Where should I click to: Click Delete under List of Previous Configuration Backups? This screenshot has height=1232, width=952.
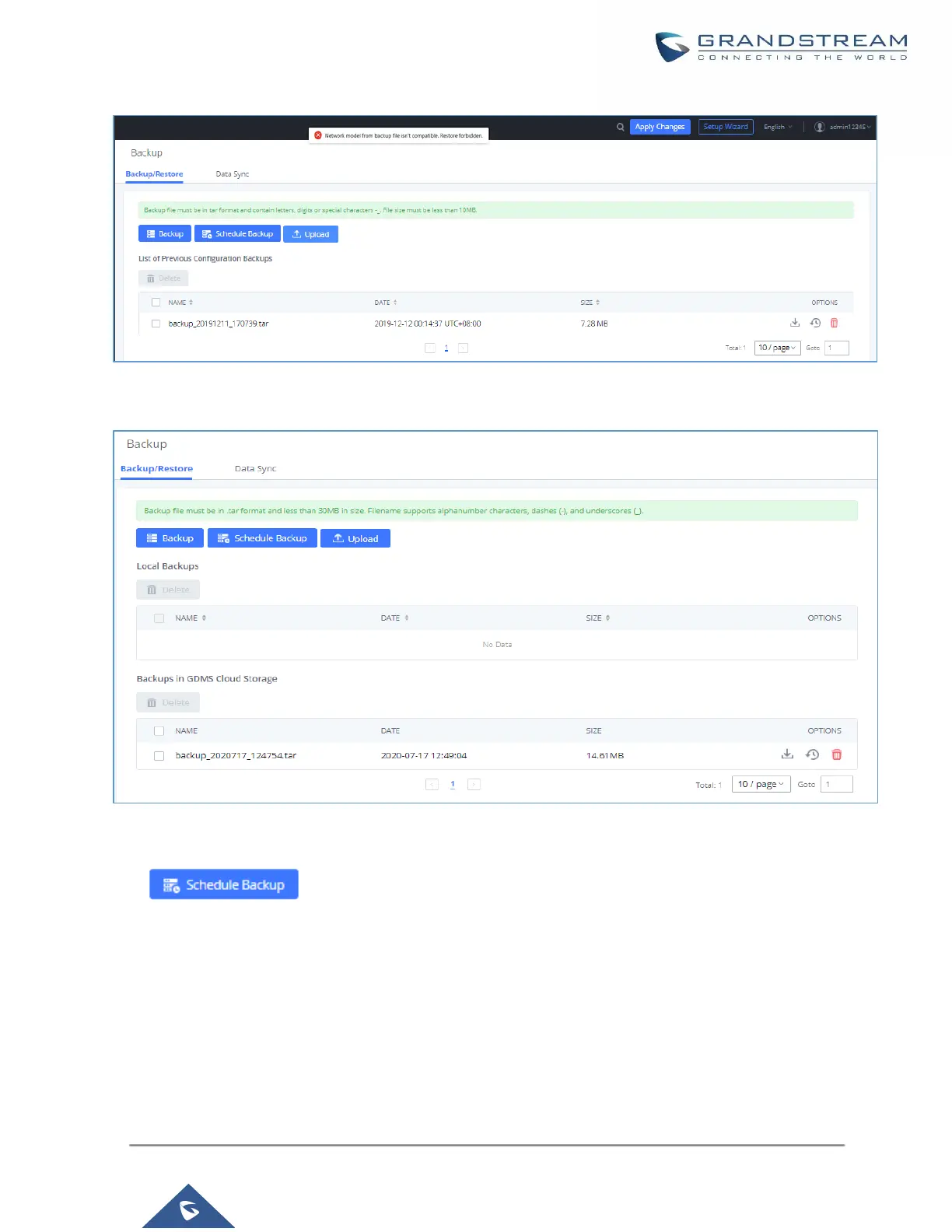163,278
